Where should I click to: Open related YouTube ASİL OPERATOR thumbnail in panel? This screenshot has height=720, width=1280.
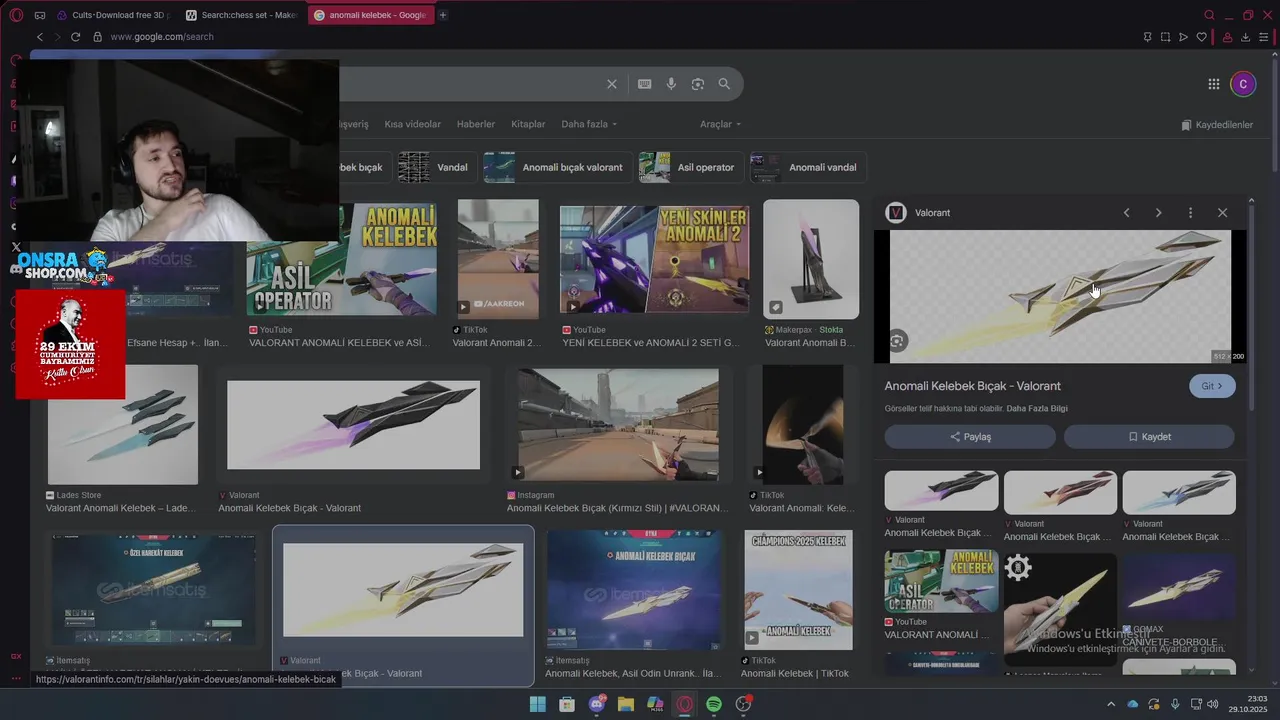pos(941,581)
